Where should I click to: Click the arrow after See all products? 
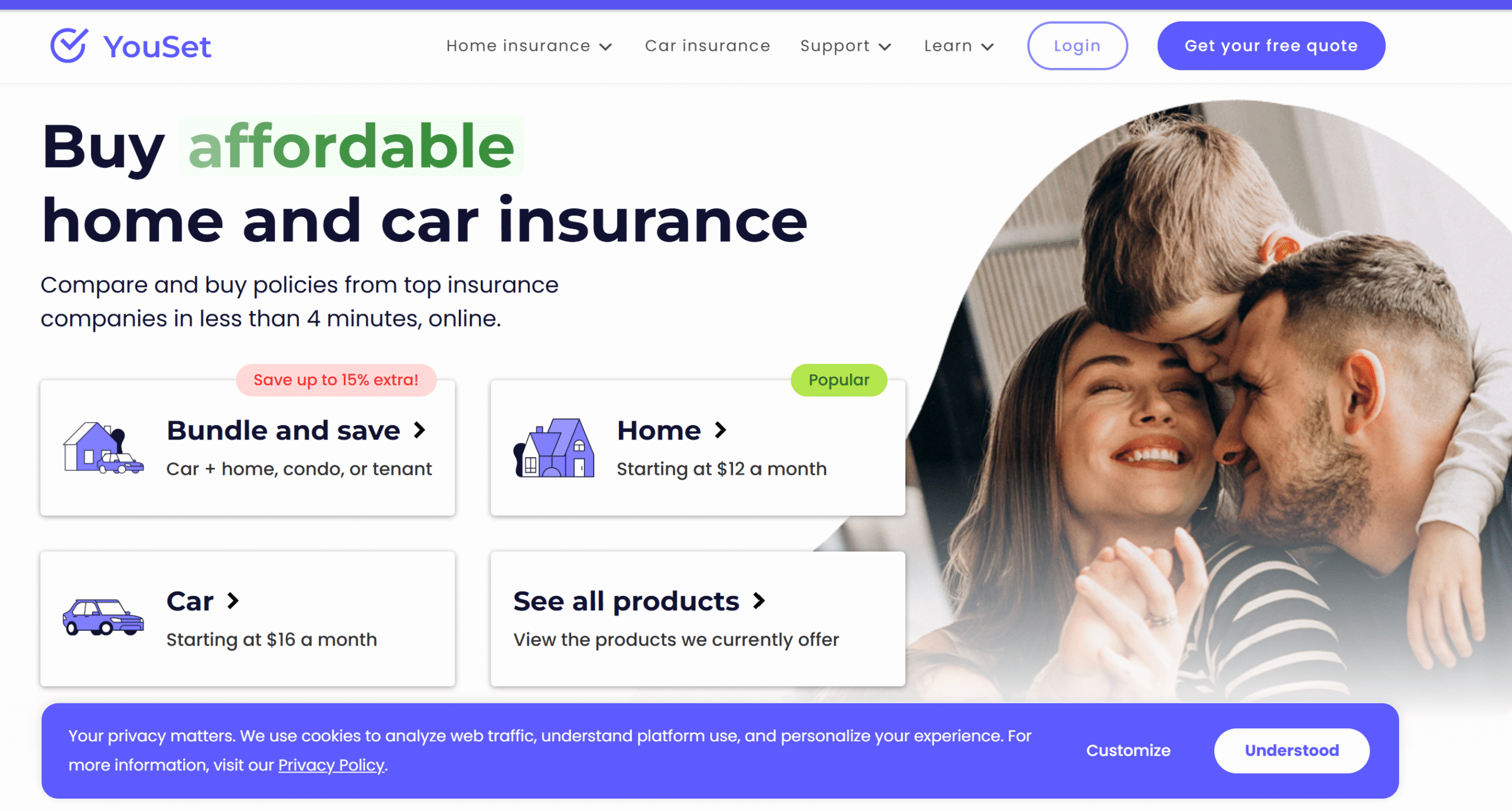click(x=759, y=601)
